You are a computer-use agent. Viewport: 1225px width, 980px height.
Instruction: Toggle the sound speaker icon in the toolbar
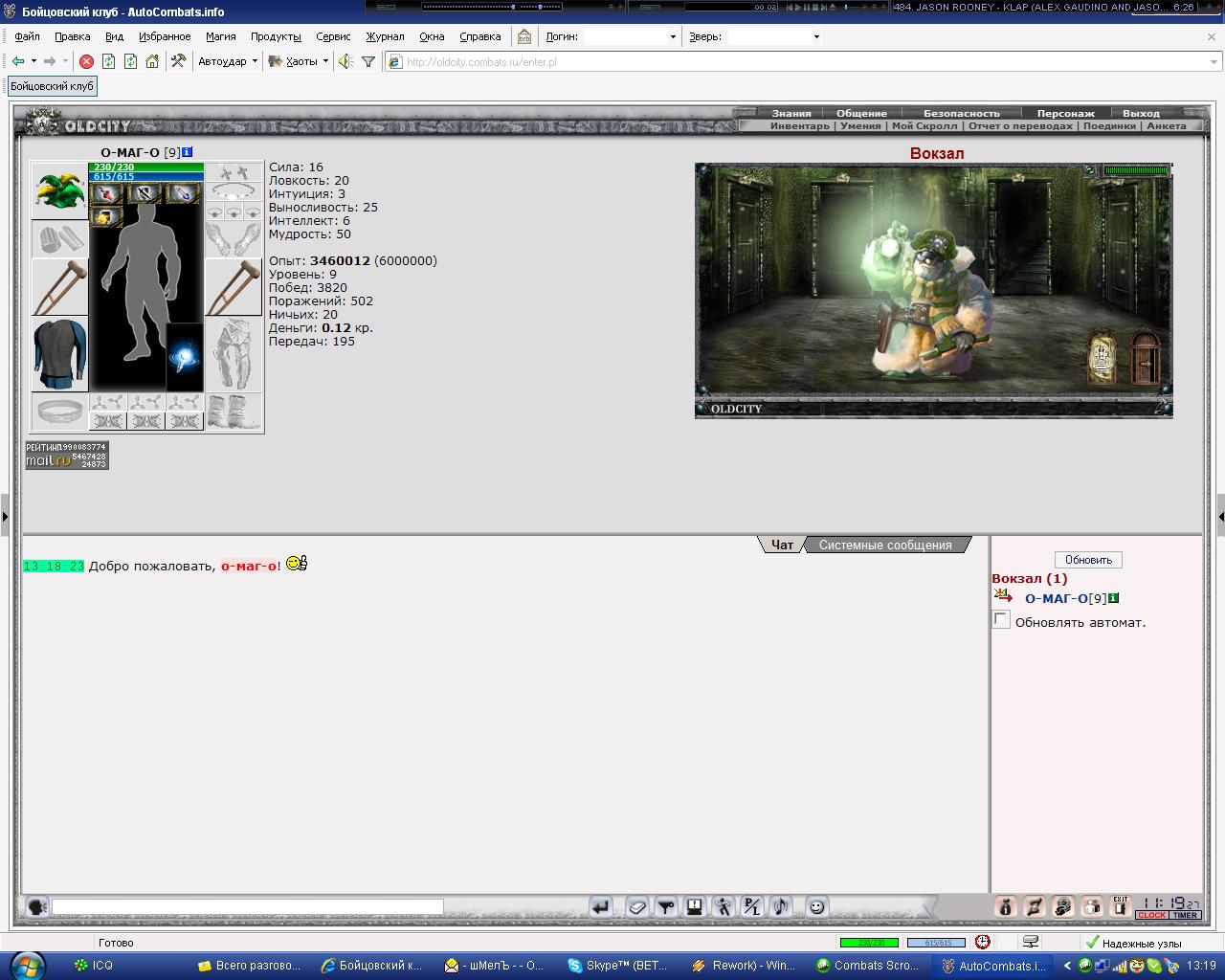point(345,61)
